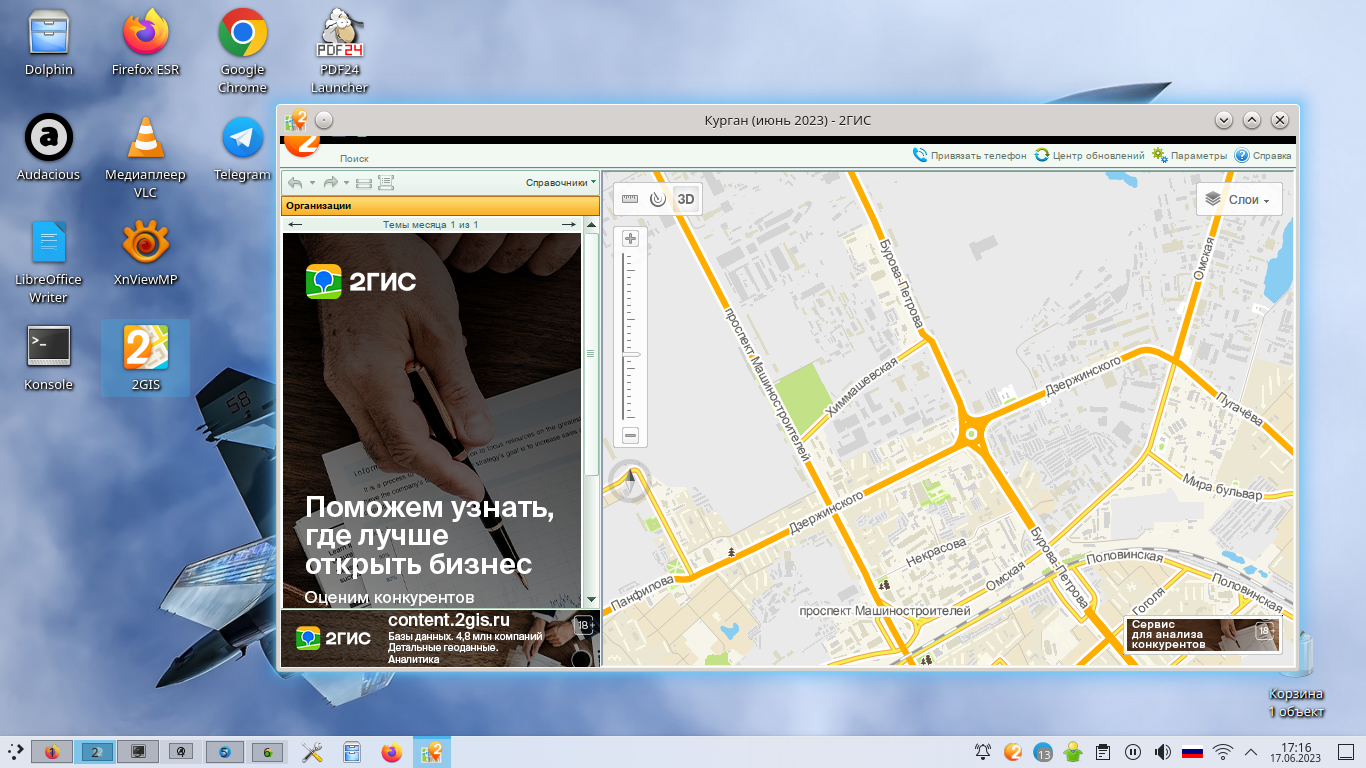Open the Wi-Fi network tray icon
1366x768 pixels.
(1222, 752)
